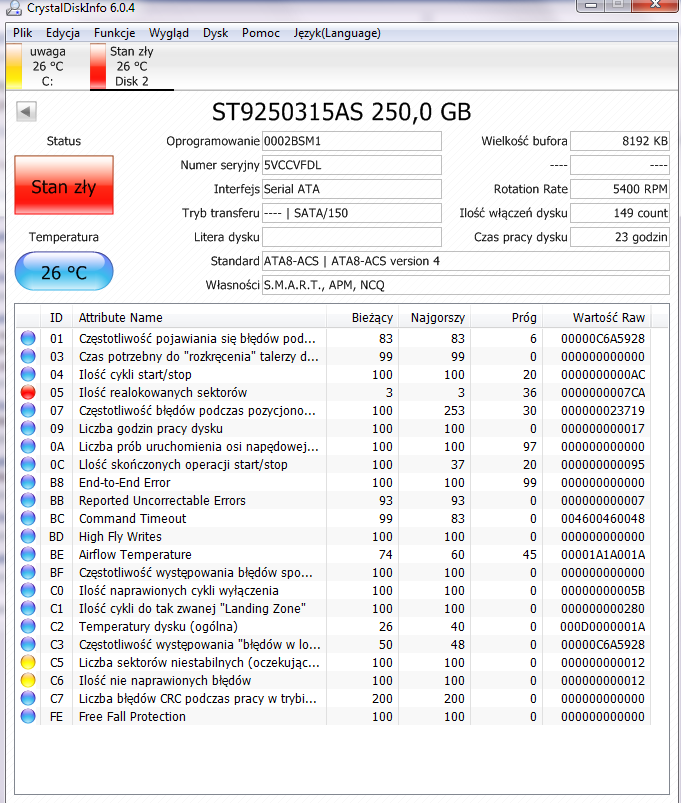Select the Ilość cykli start/stop row text

[x=135, y=374]
